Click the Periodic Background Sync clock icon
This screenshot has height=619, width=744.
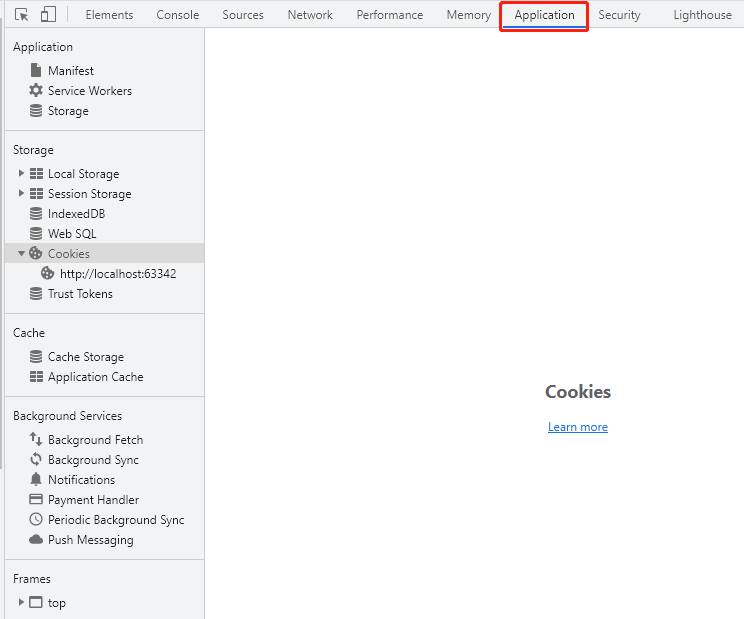click(x=36, y=519)
